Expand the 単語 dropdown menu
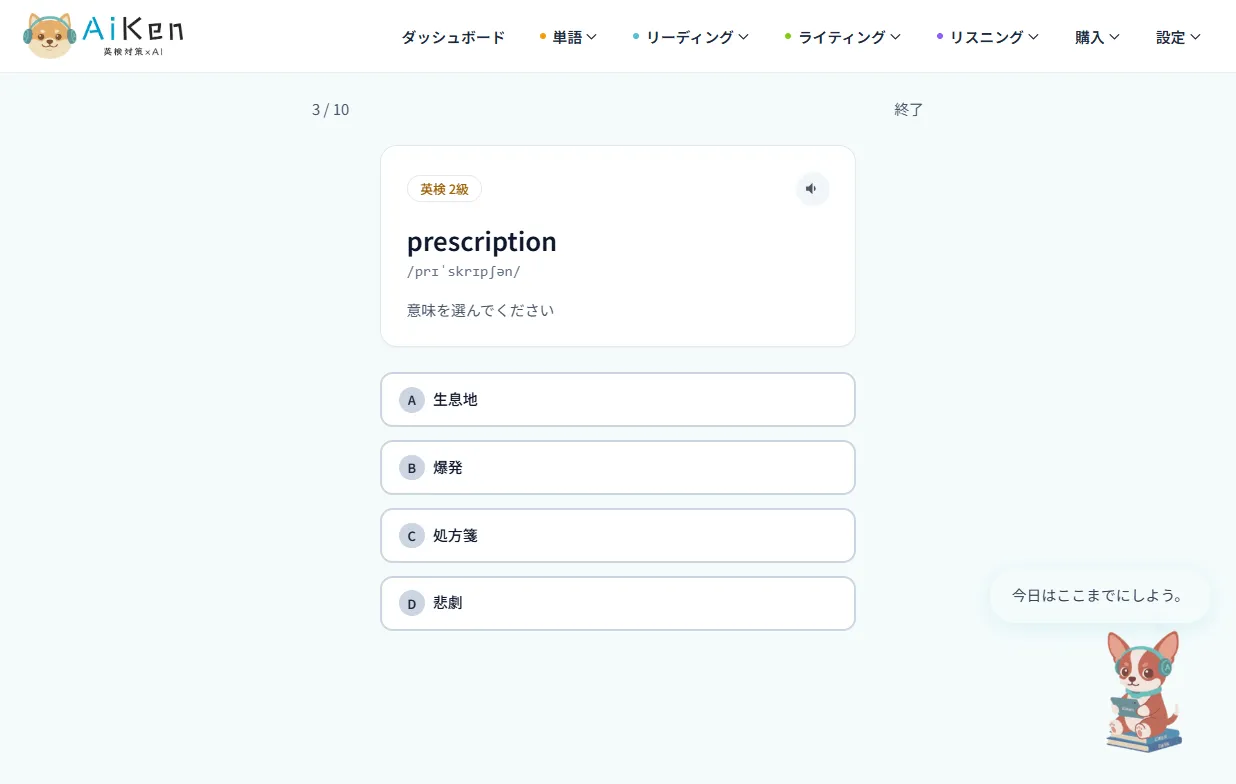Screen dimensions: 1236x784 pos(568,37)
